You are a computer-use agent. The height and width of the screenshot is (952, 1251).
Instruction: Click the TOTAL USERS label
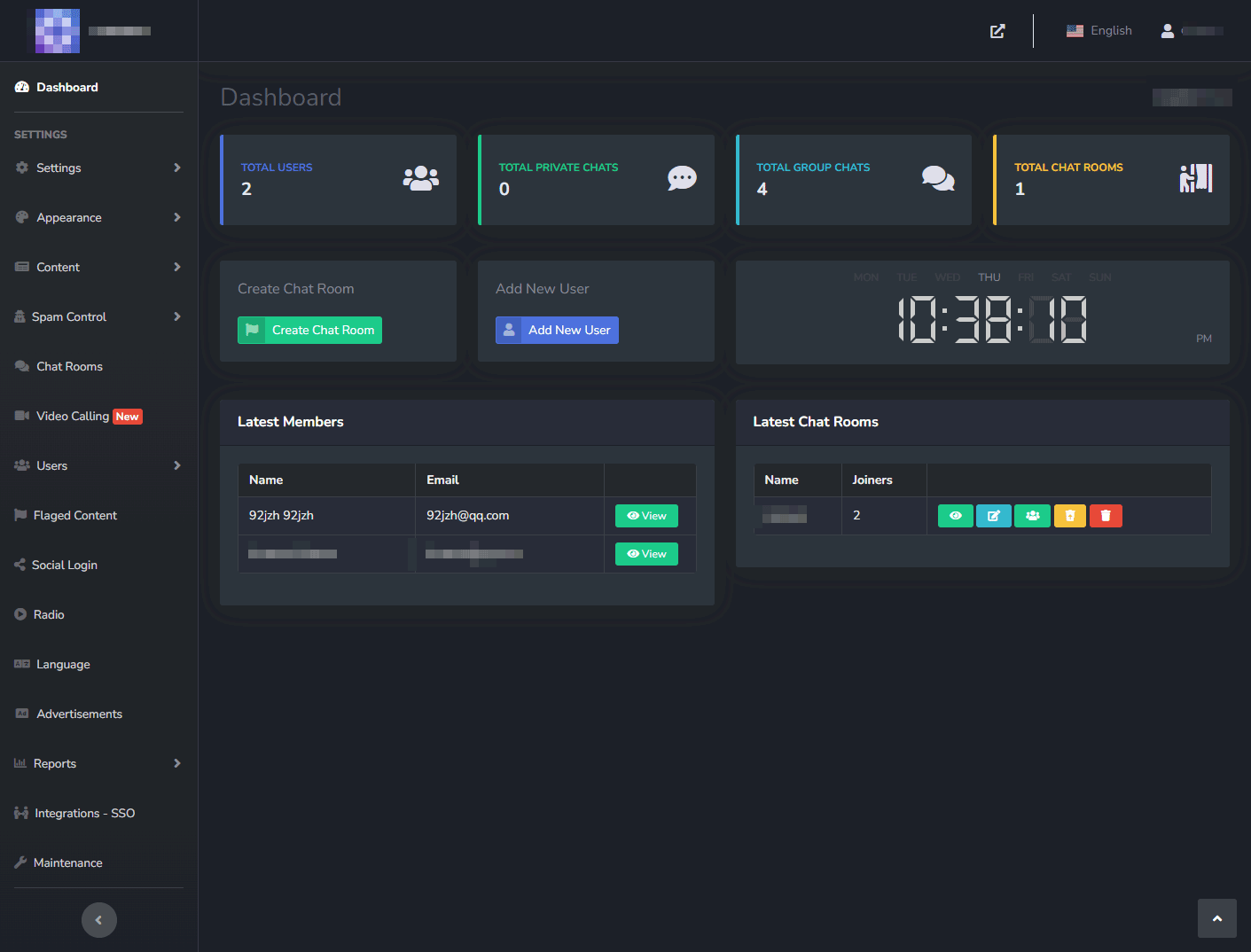pyautogui.click(x=277, y=168)
